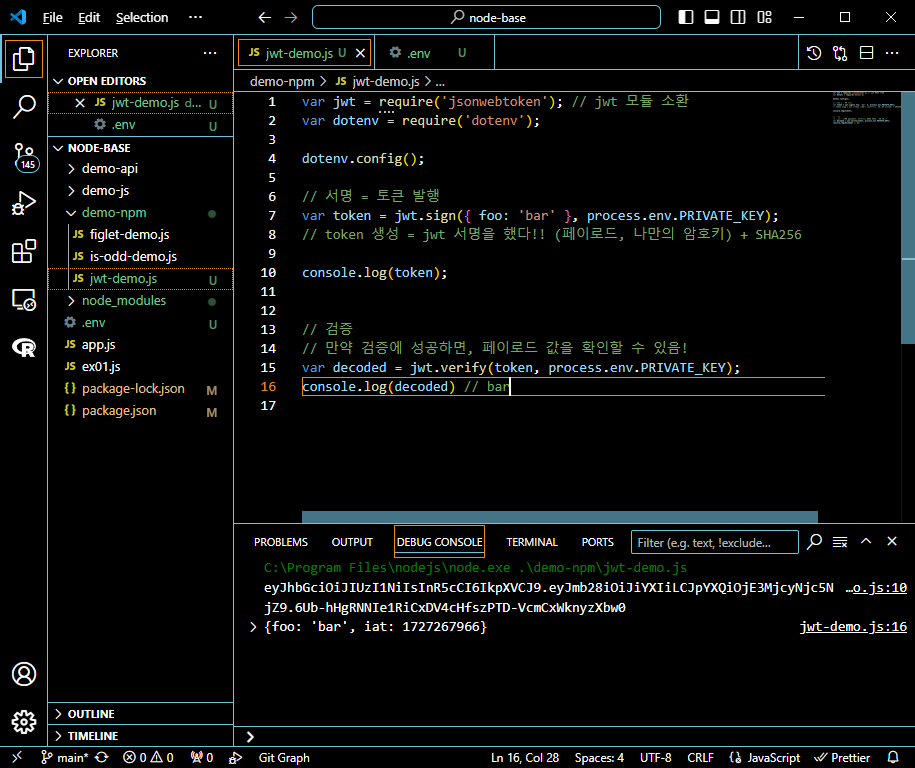Click the debug start icon in status bar
Viewport: 915px width, 768px height.
[x=235, y=757]
